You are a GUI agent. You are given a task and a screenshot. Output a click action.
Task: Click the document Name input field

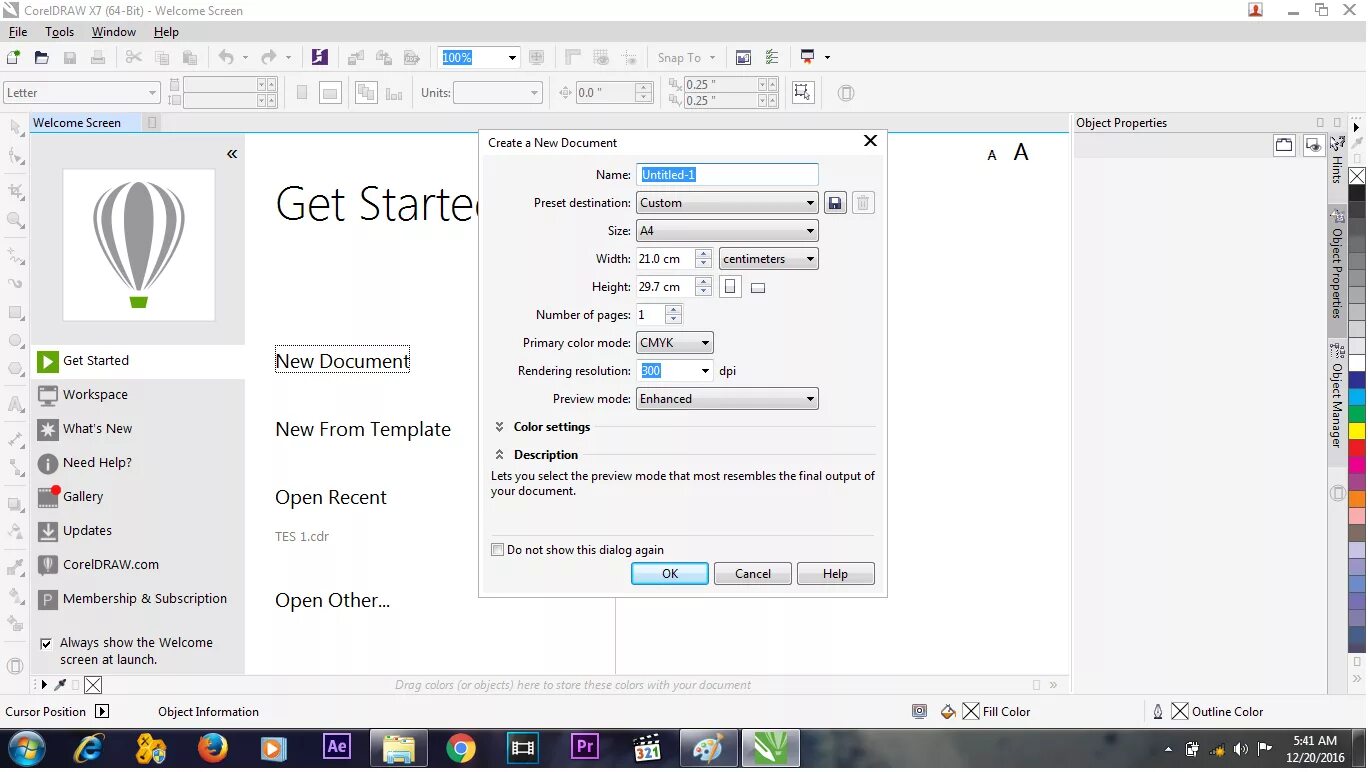[x=728, y=175]
